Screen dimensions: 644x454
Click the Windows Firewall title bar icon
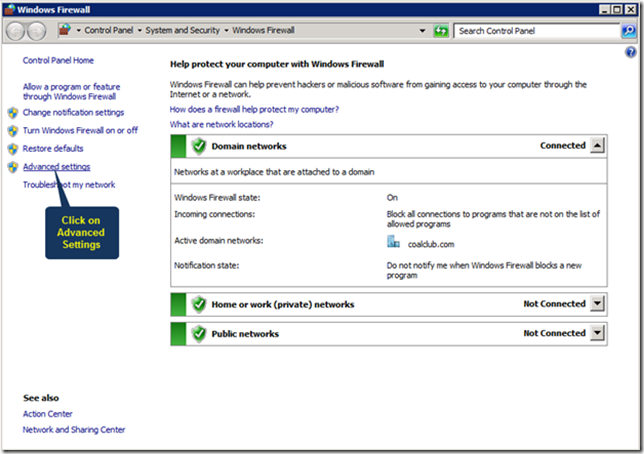[x=10, y=9]
